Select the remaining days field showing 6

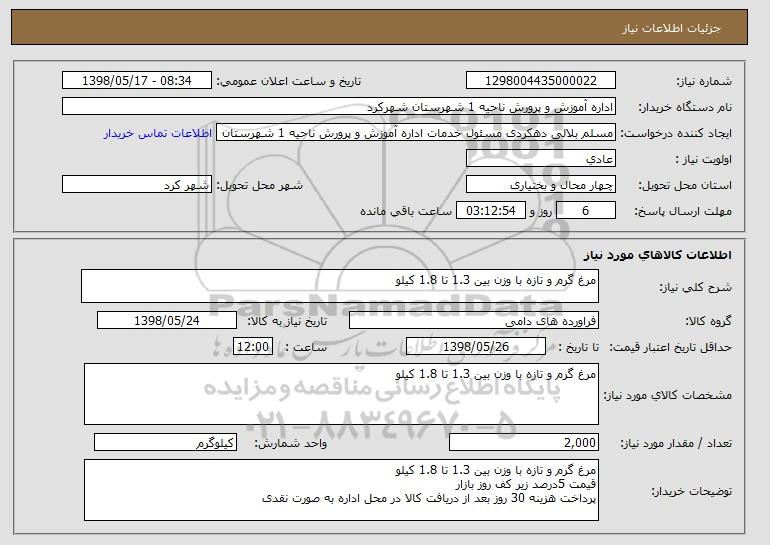585,211
